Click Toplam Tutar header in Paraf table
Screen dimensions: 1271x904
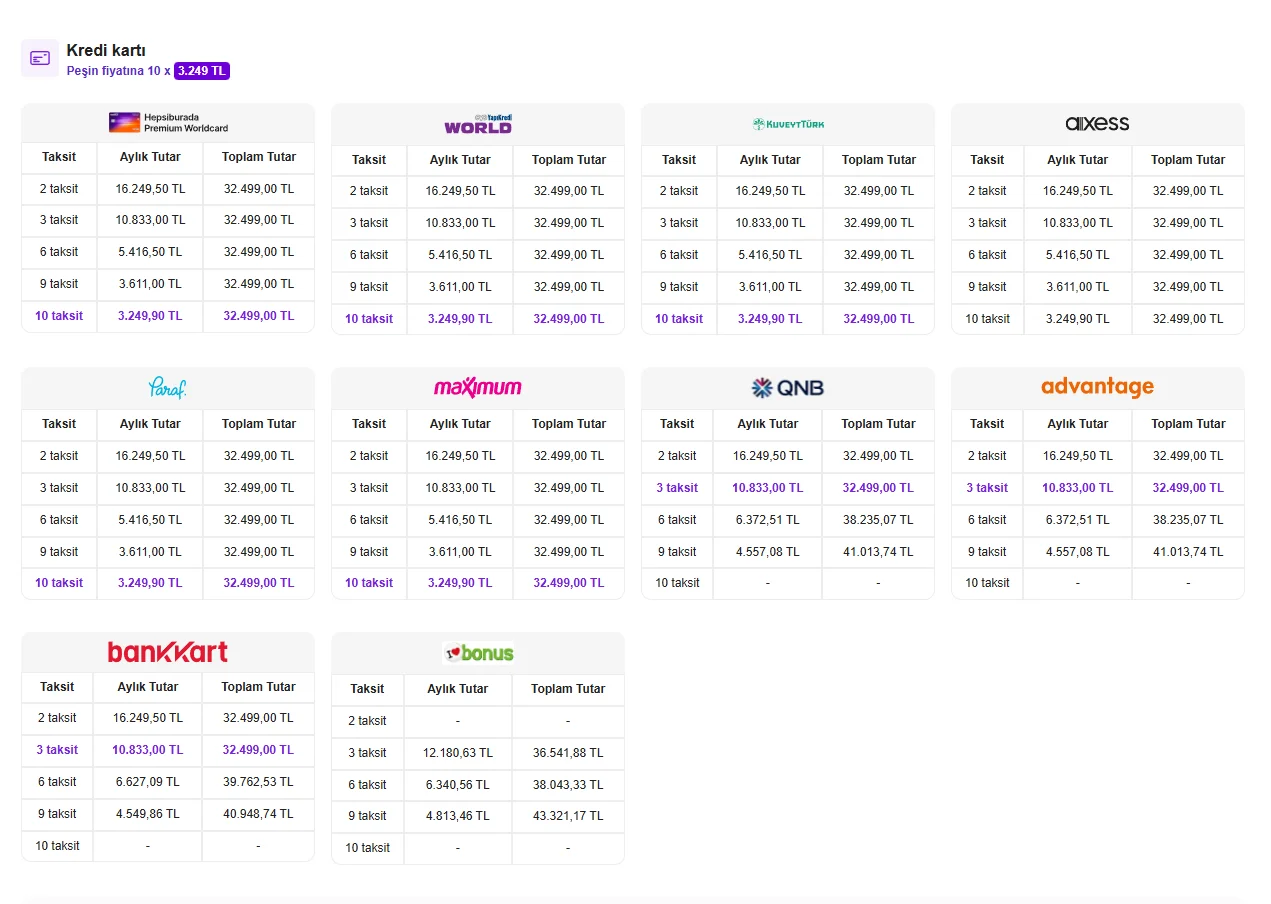(x=259, y=424)
